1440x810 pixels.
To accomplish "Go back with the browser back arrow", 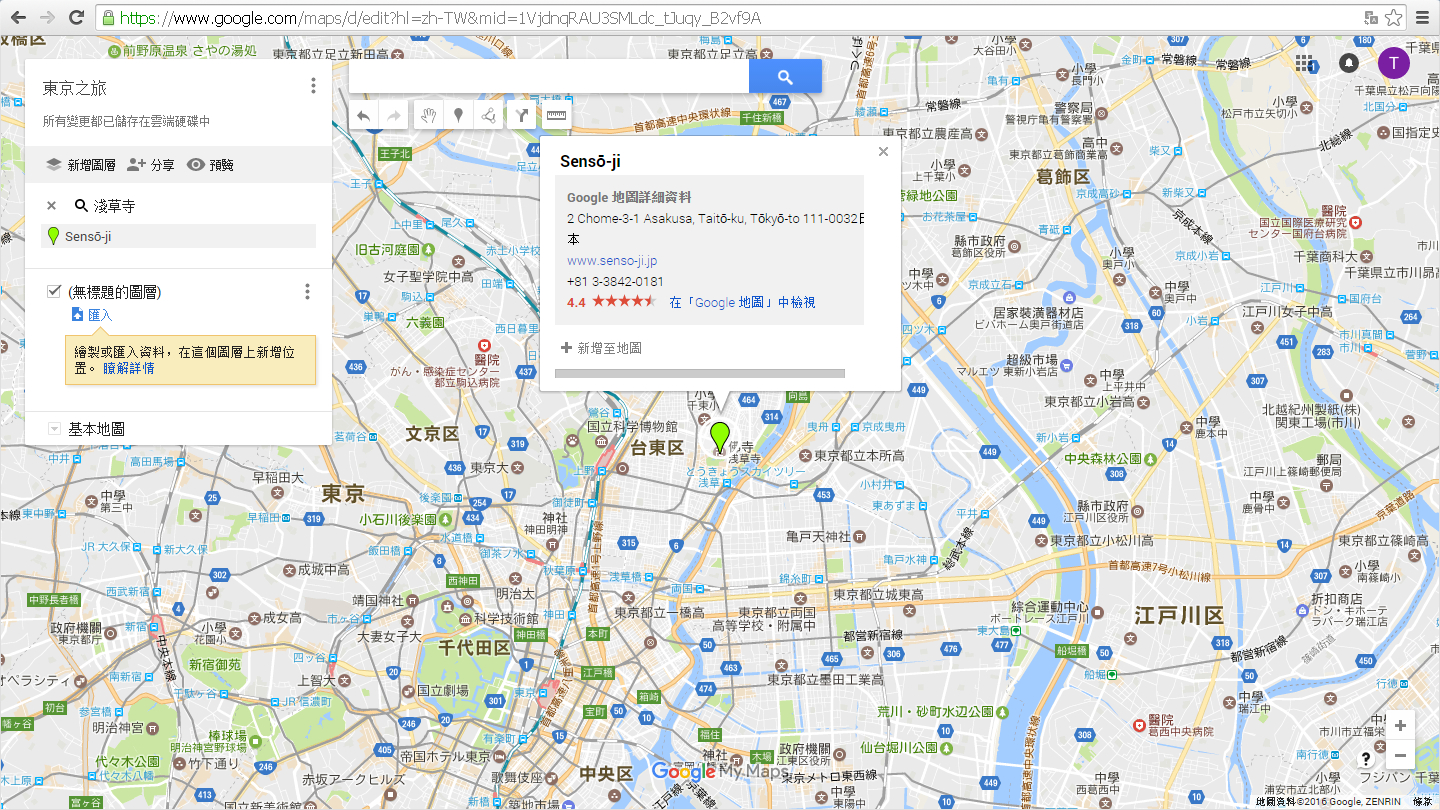I will (x=18, y=17).
